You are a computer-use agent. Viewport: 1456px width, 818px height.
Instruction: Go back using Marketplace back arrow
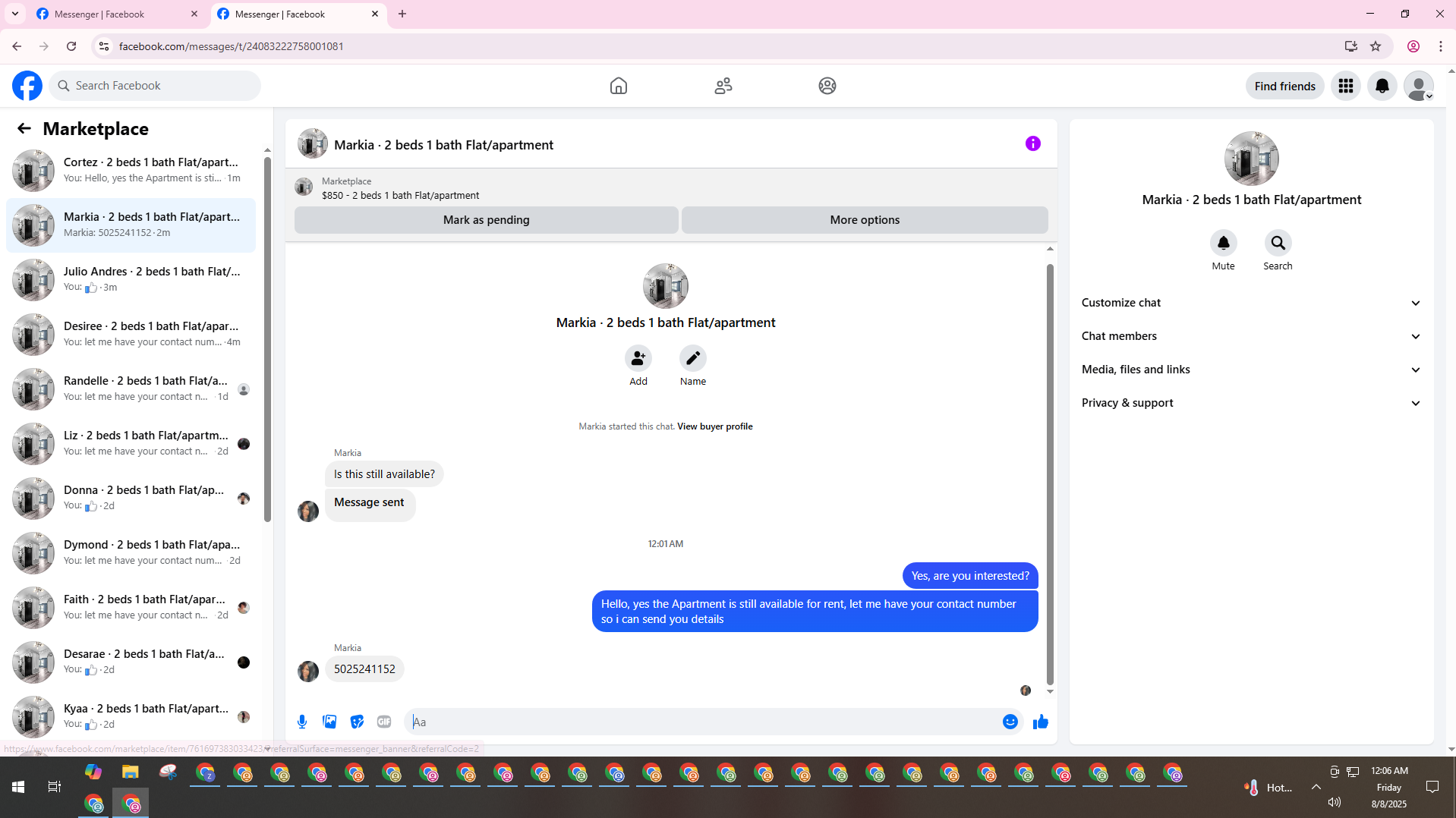pos(24,129)
